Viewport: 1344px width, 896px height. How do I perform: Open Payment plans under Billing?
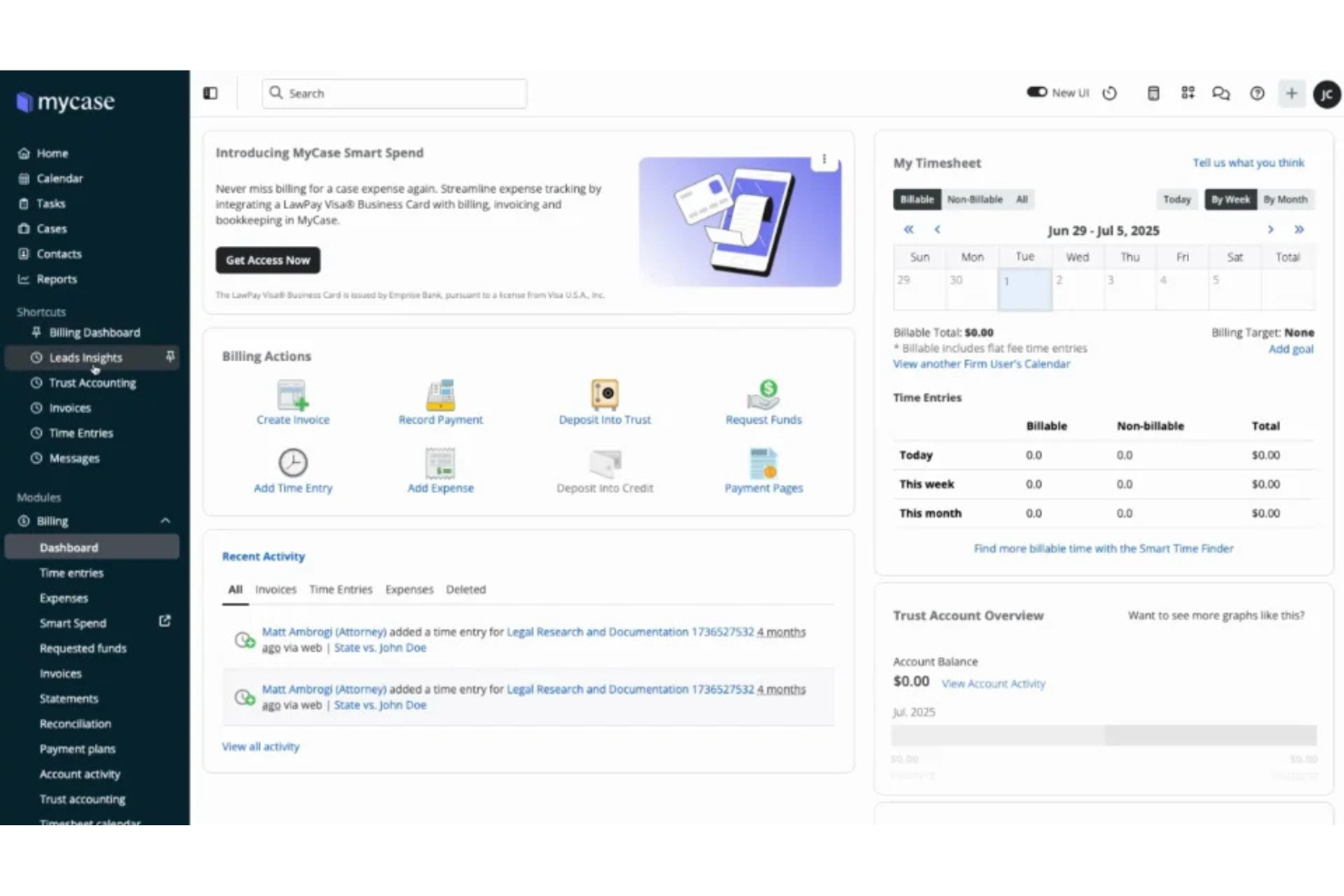click(x=77, y=749)
